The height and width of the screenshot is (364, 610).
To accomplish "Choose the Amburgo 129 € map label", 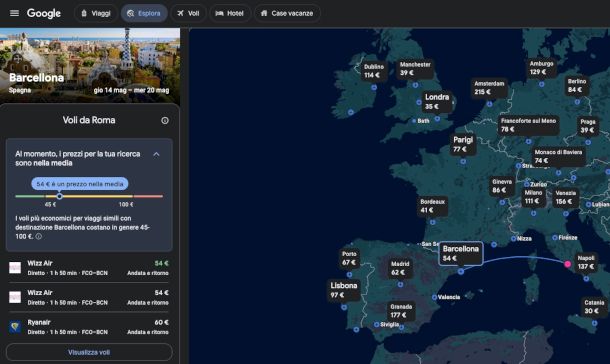I will pos(541,68).
